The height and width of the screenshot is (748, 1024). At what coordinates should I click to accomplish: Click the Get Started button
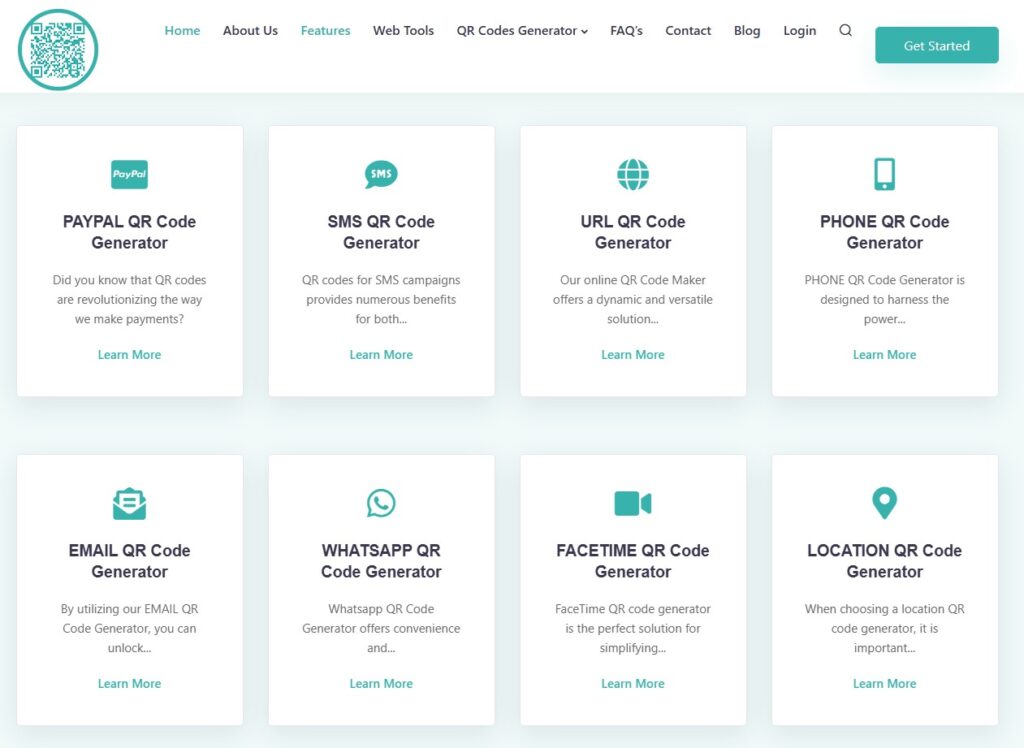[936, 45]
